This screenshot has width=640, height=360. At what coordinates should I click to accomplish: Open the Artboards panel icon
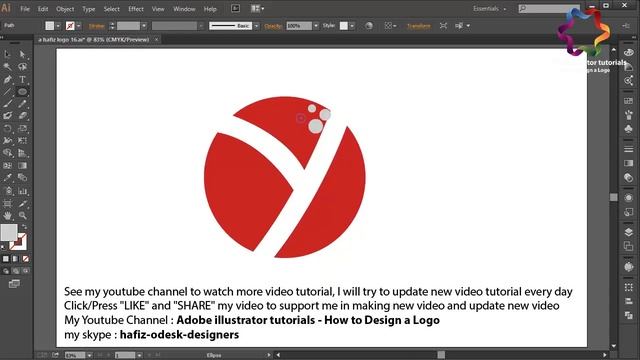coord(629,246)
